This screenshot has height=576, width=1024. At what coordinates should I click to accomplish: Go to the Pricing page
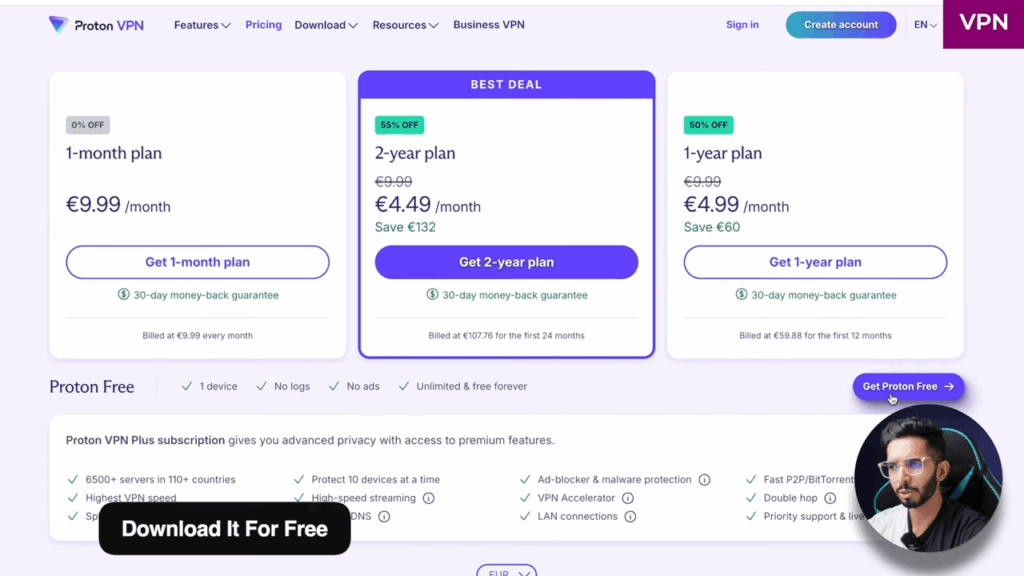263,25
